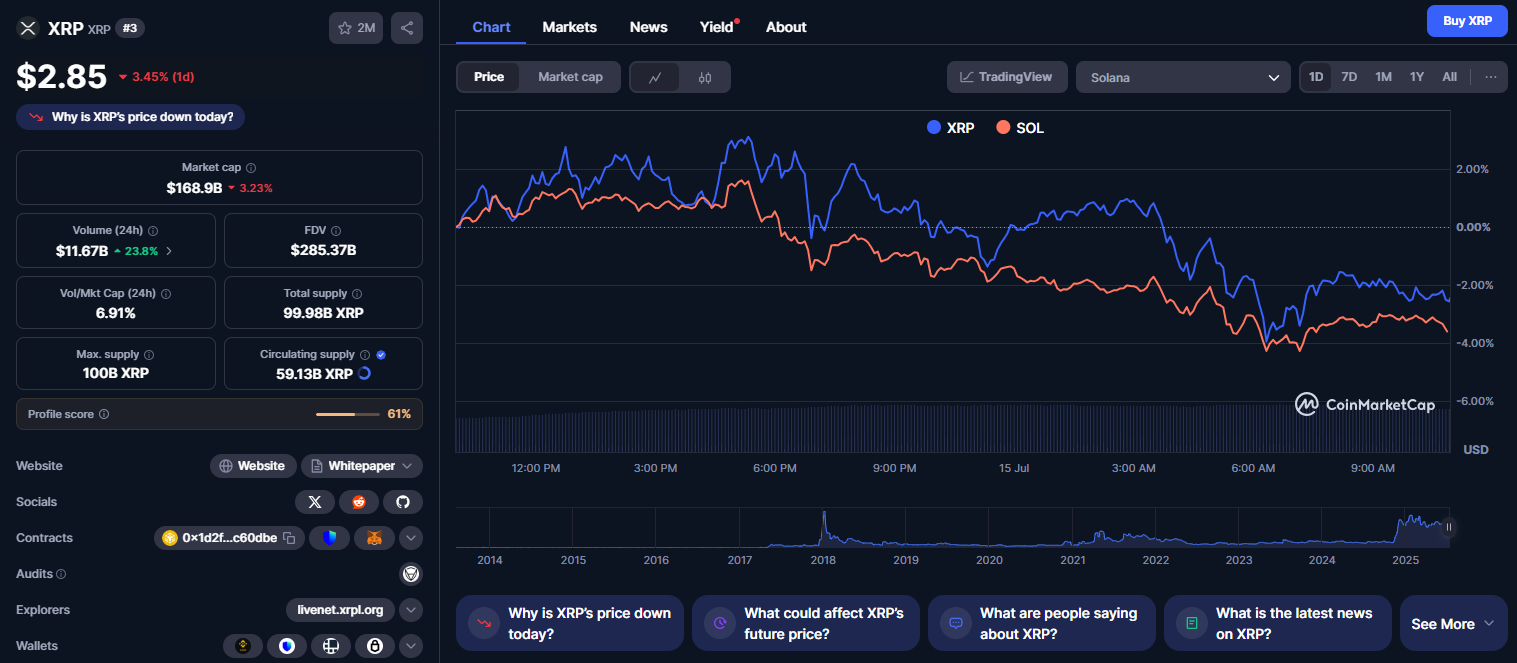This screenshot has width=1517, height=663.
Task: Click the Total supply info icon
Action: [357, 294]
